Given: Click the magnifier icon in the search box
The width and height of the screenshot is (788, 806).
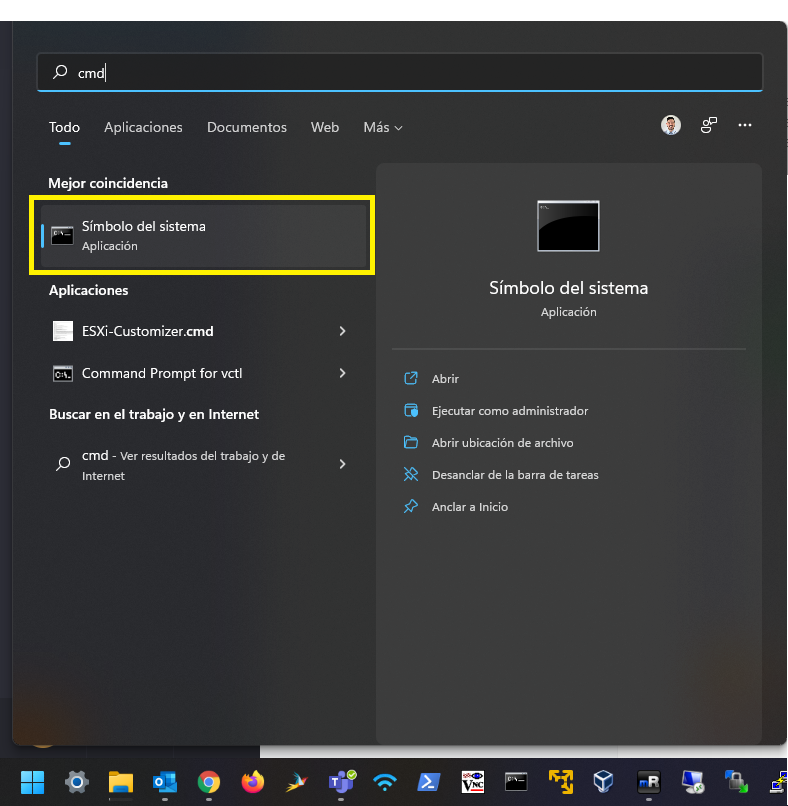Looking at the screenshot, I should [x=60, y=72].
